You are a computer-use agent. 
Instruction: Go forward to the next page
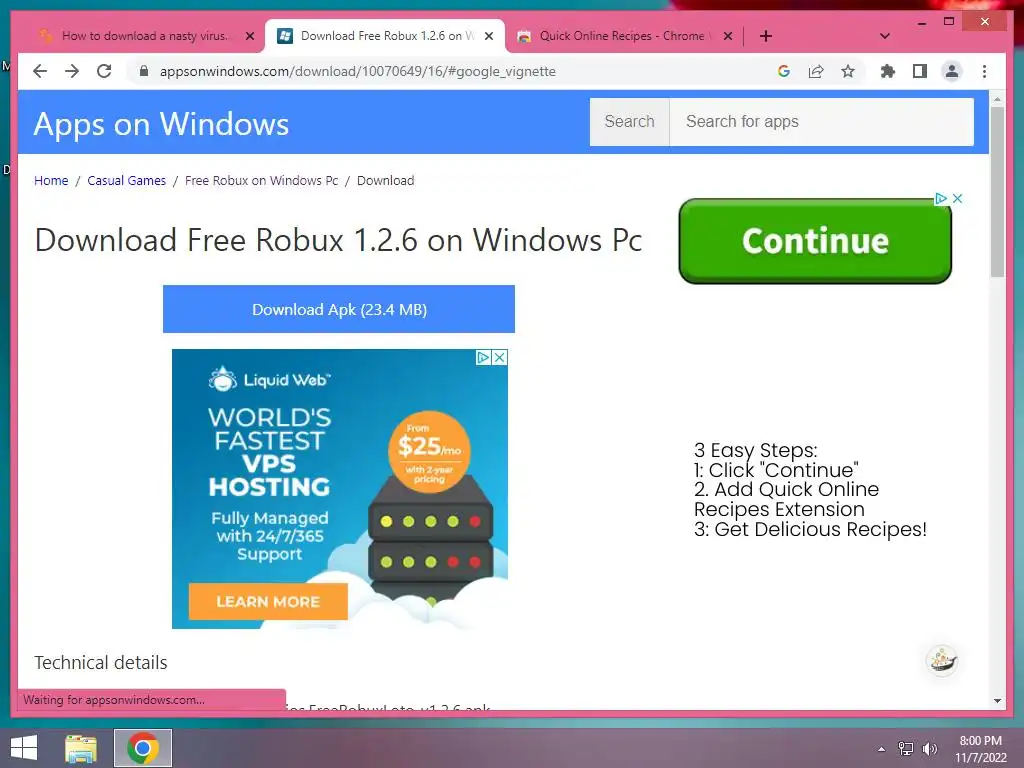pyautogui.click(x=72, y=71)
